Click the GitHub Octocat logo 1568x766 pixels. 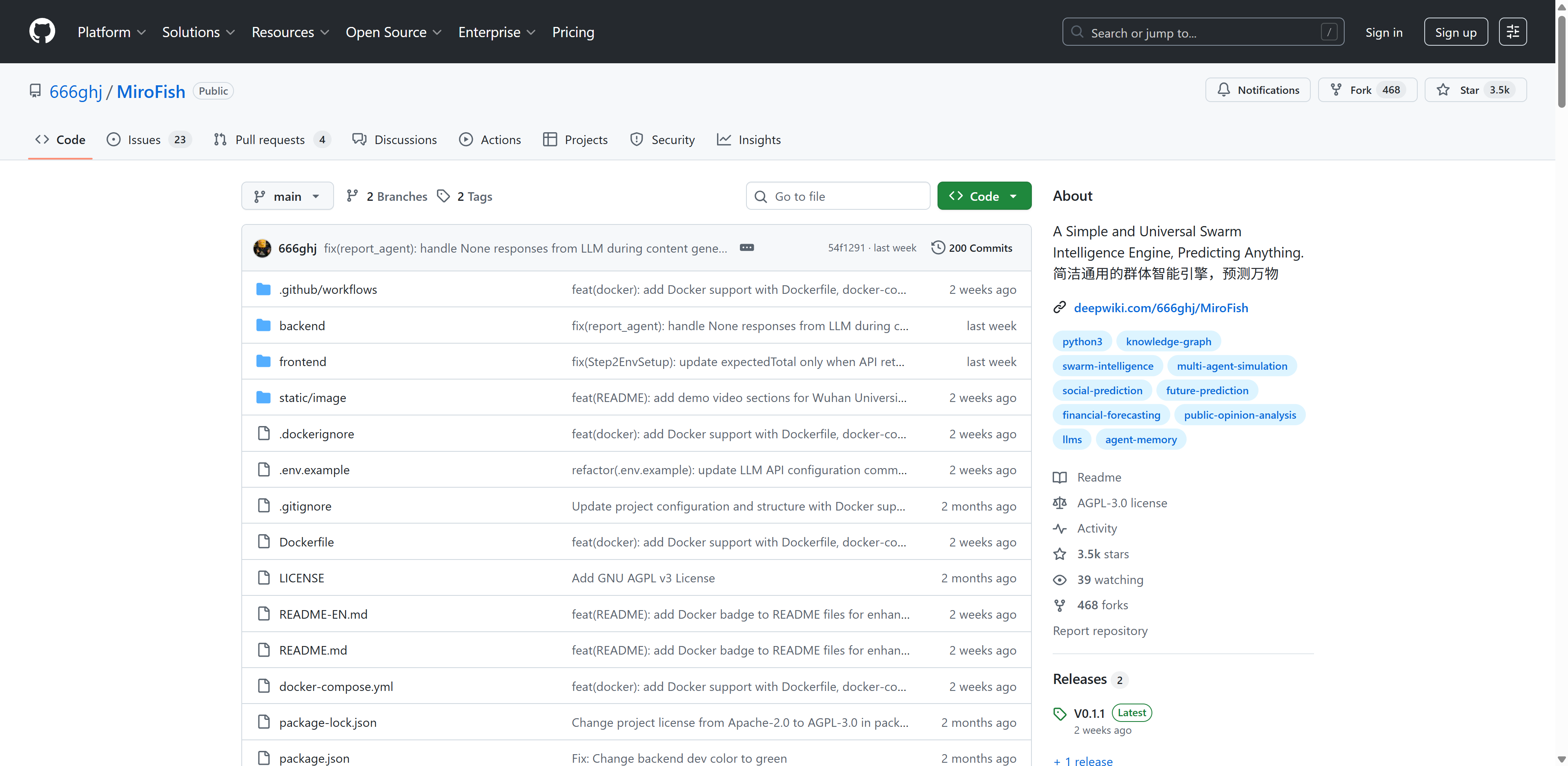[42, 32]
